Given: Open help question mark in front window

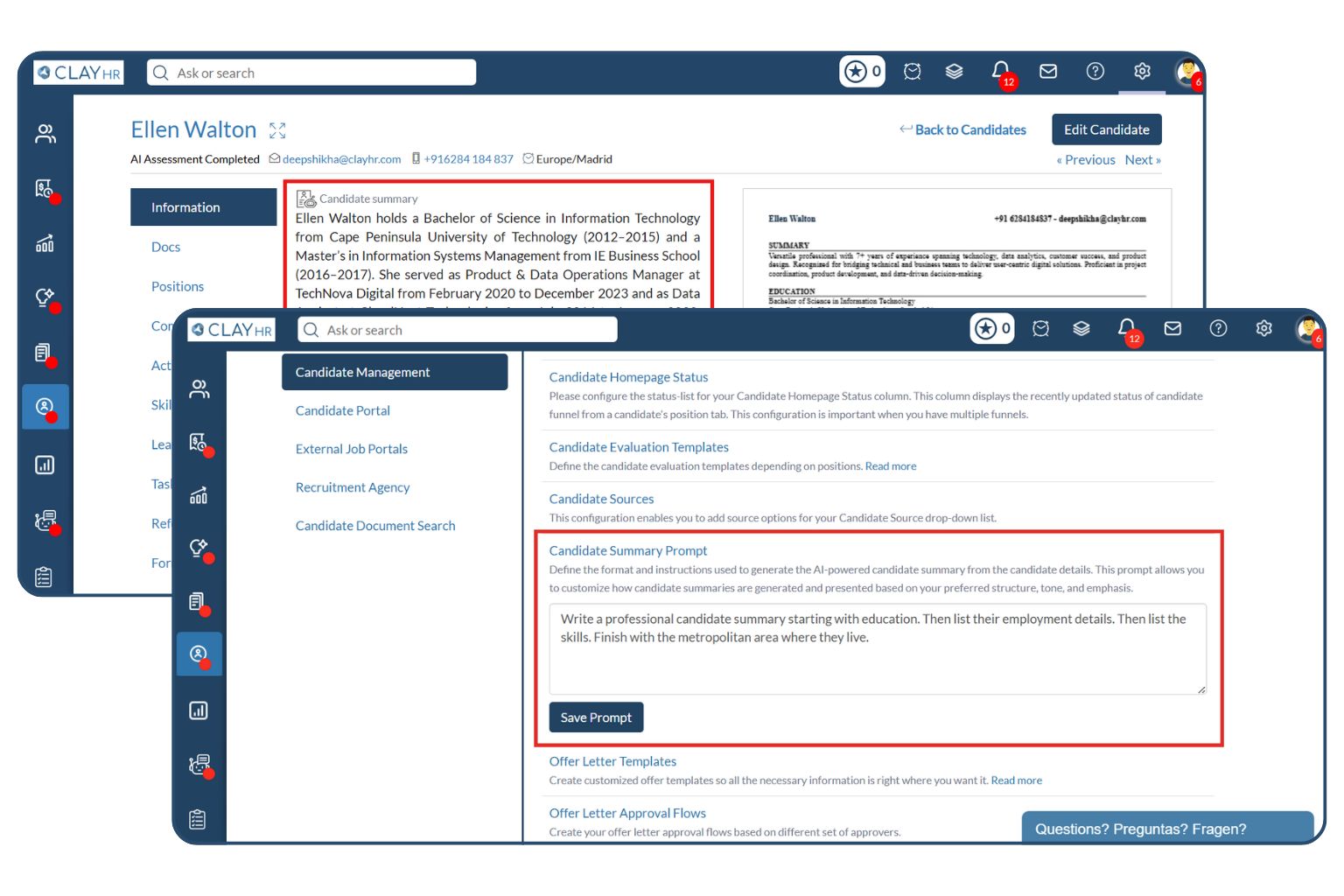Looking at the screenshot, I should [x=1218, y=328].
